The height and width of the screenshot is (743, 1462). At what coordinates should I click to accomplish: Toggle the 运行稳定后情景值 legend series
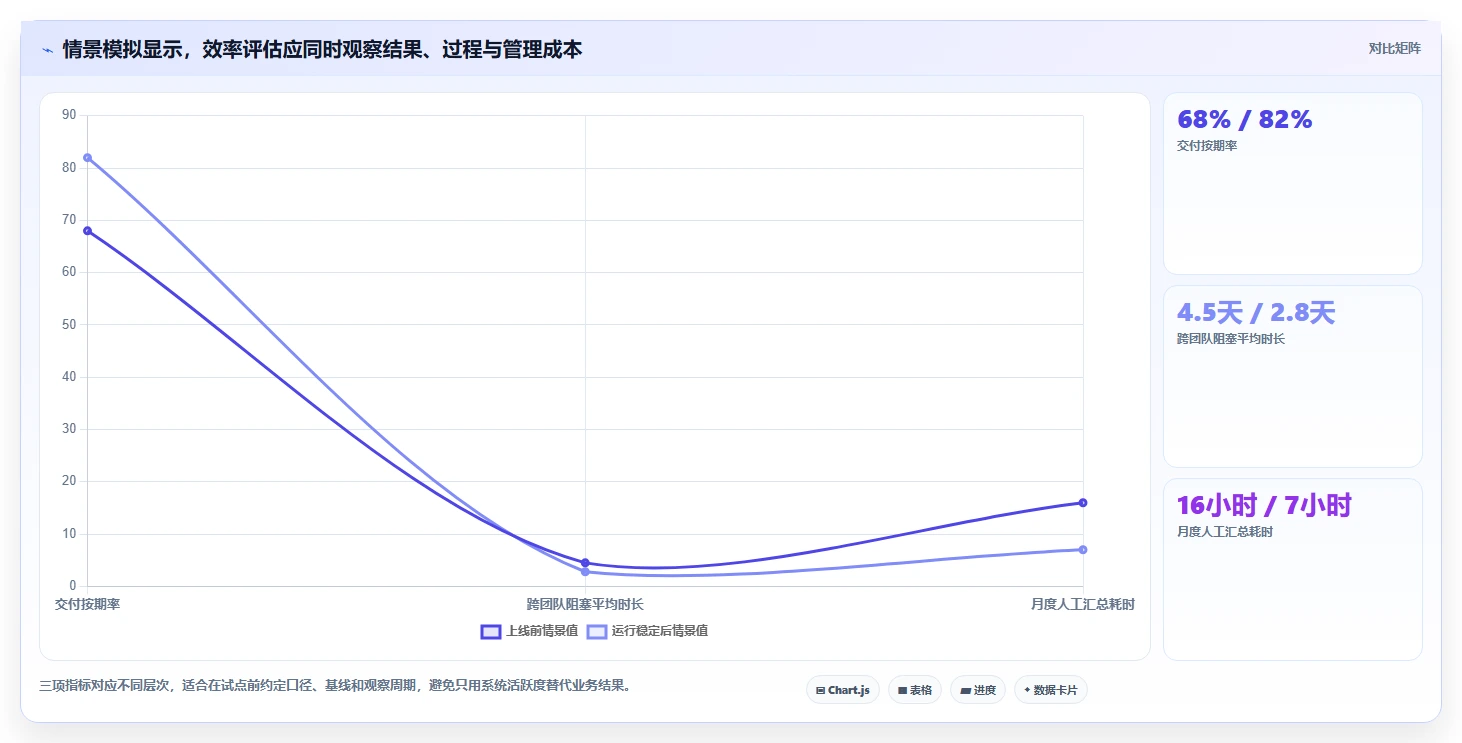(647, 631)
